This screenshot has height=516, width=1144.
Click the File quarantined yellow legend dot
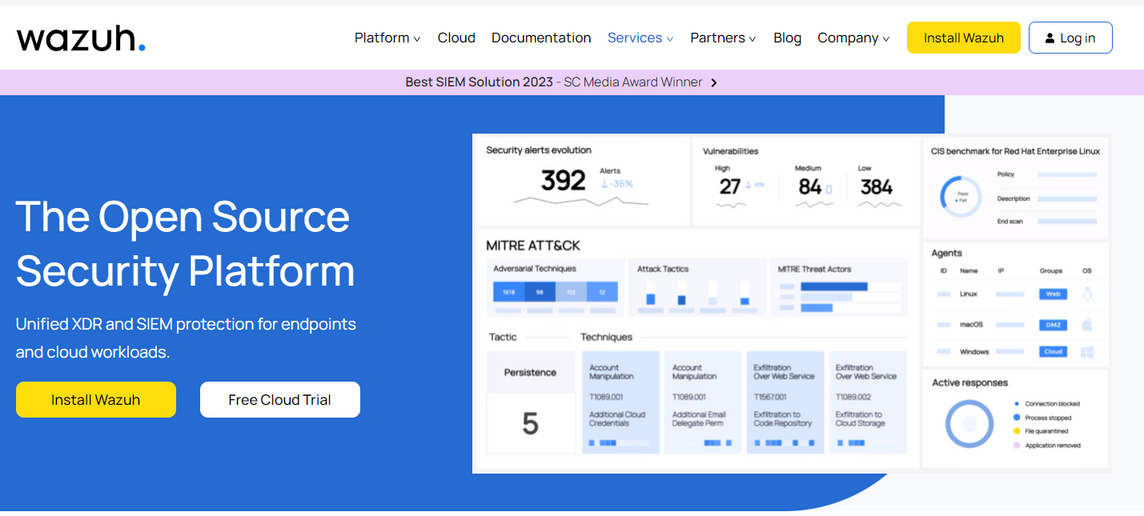tap(1016, 431)
